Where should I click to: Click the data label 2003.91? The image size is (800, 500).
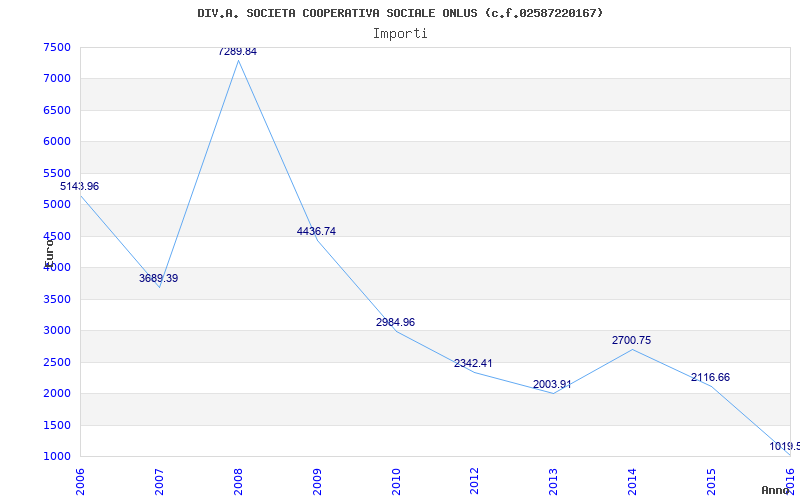coord(553,385)
